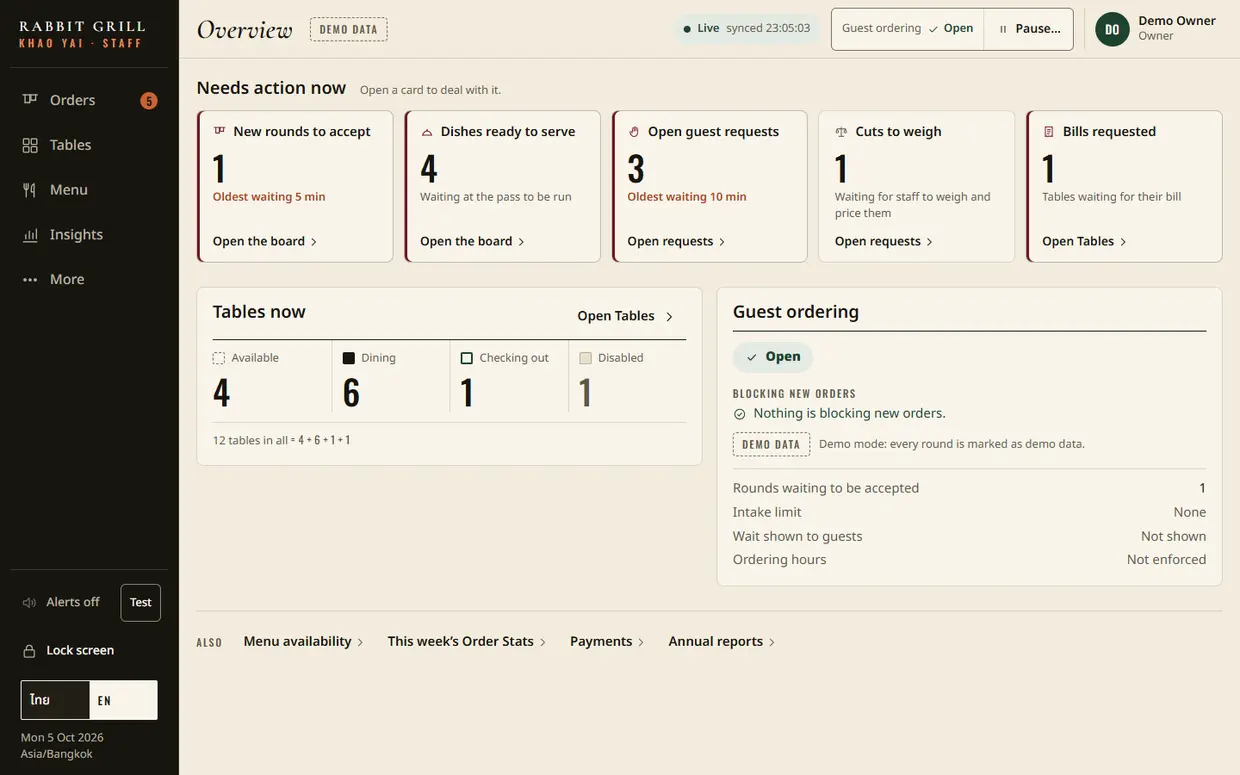
Task: Switch language to ไทย
Action: tap(55, 700)
